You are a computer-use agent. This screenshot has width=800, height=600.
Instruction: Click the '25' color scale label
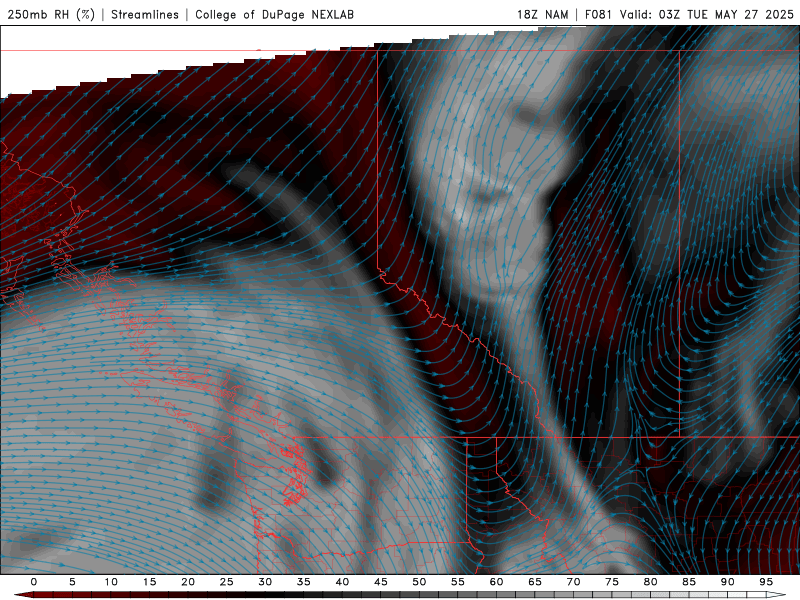click(x=227, y=582)
